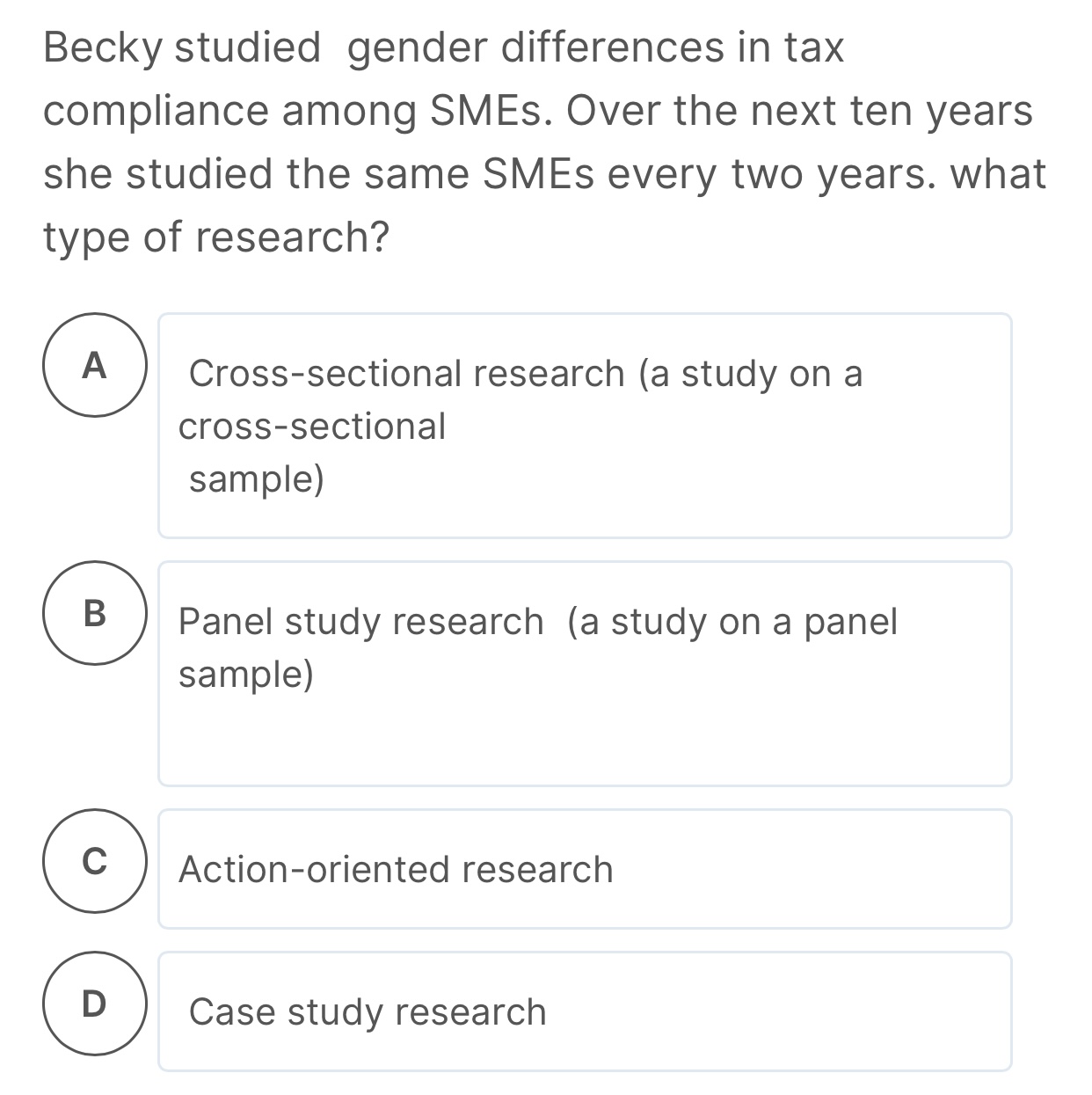Click "(a study on a panel" phrase
Screen dimensions: 1092x1095
732,622
